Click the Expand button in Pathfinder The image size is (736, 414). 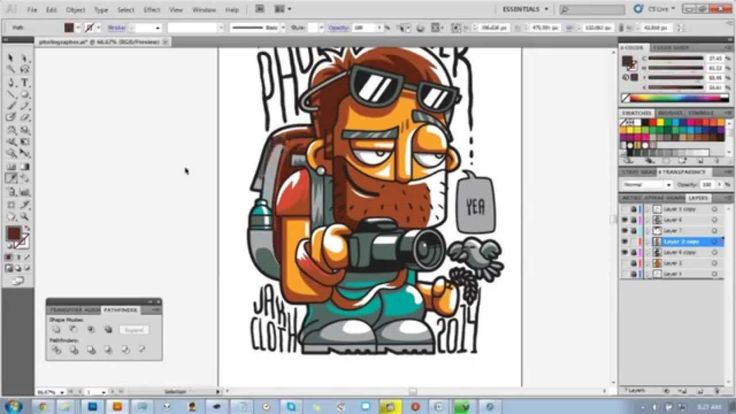[x=134, y=330]
